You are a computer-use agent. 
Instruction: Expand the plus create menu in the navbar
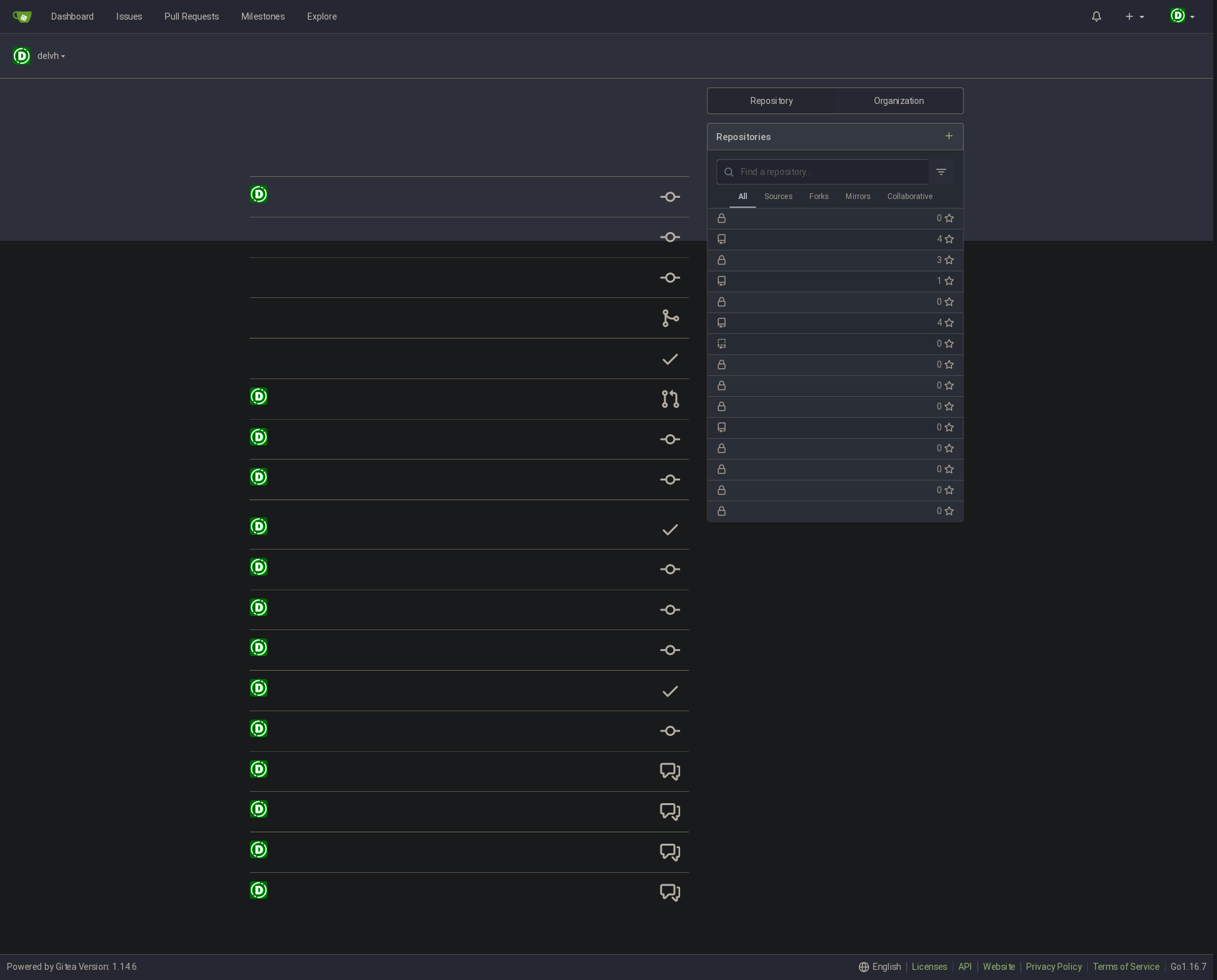tap(1134, 16)
